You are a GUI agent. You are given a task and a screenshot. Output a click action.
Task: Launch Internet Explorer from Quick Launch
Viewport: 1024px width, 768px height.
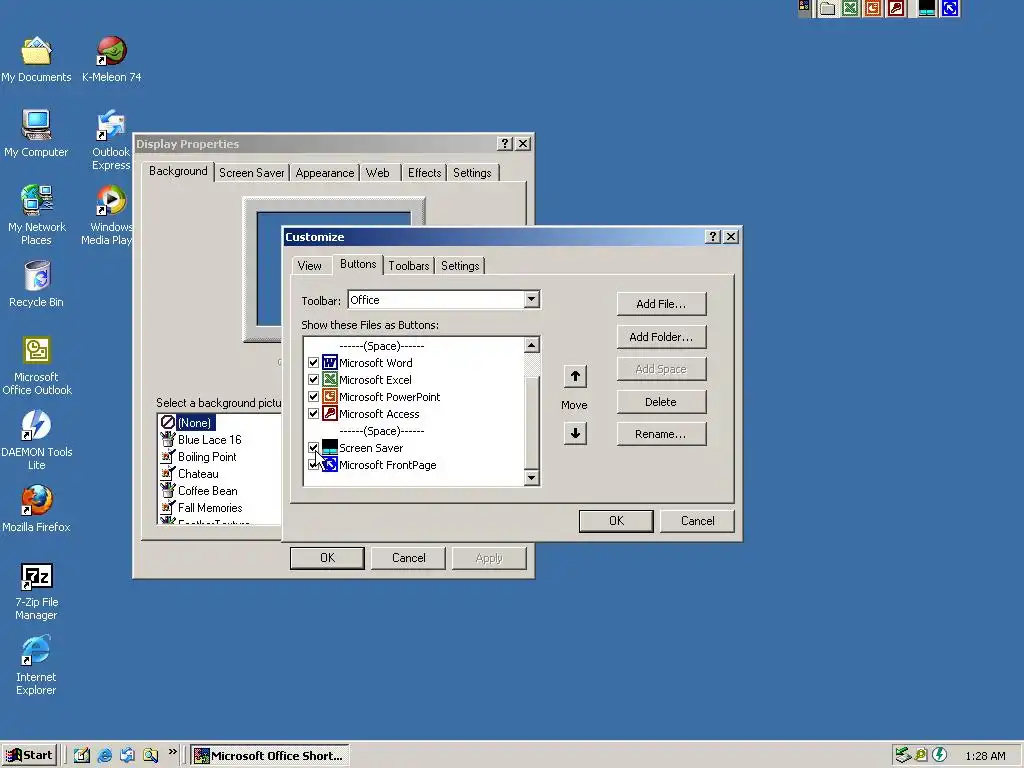coord(104,756)
